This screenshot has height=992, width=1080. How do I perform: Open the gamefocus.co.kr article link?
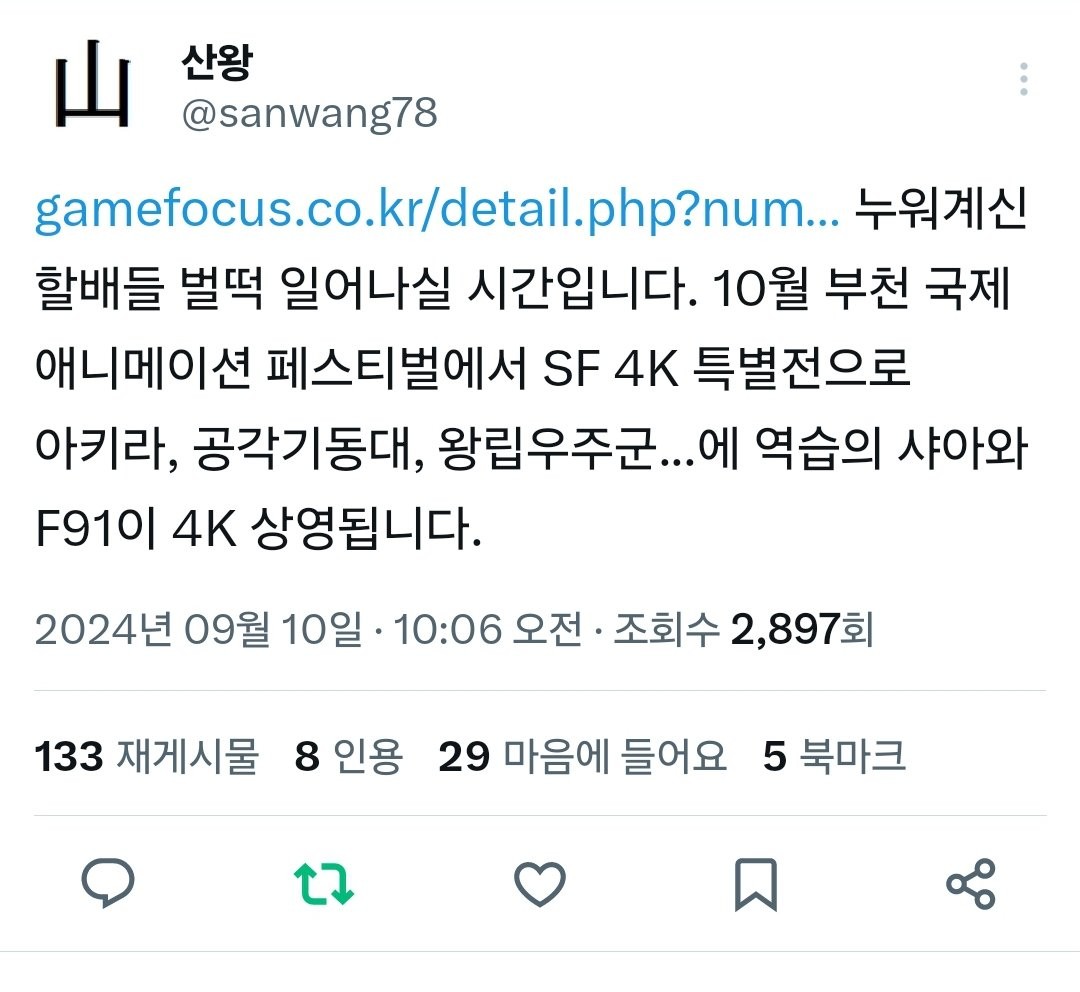[x=437, y=209]
